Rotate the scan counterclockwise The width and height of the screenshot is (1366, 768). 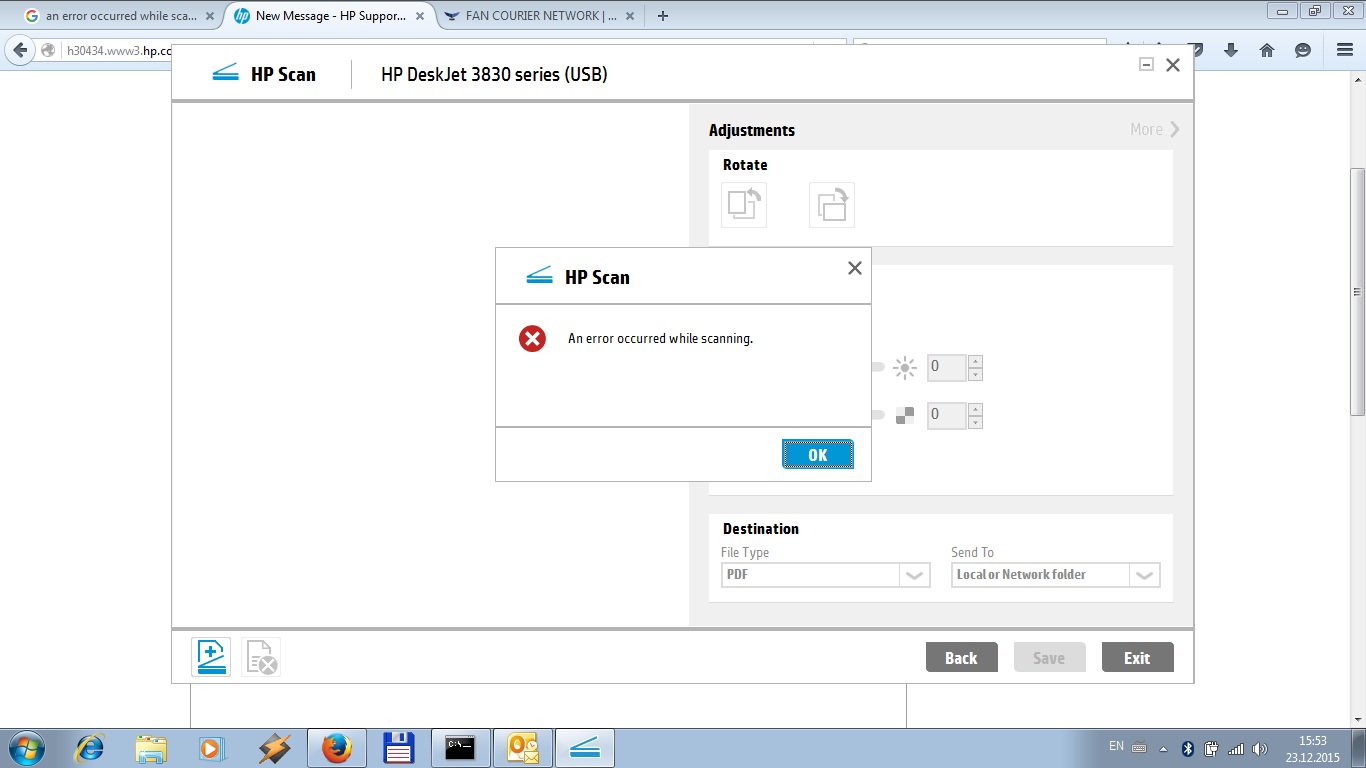tap(743, 205)
